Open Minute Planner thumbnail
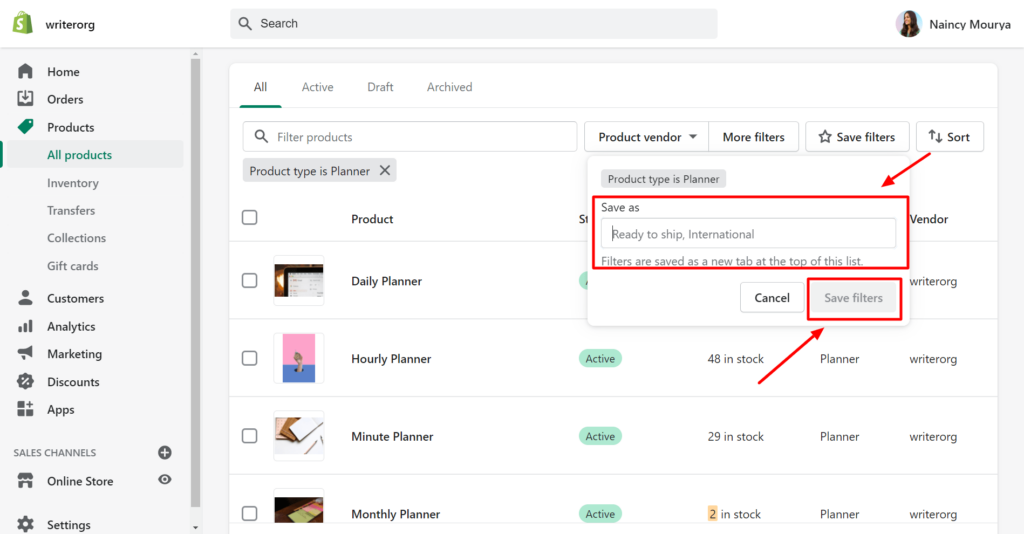This screenshot has width=1024, height=534. 298,435
